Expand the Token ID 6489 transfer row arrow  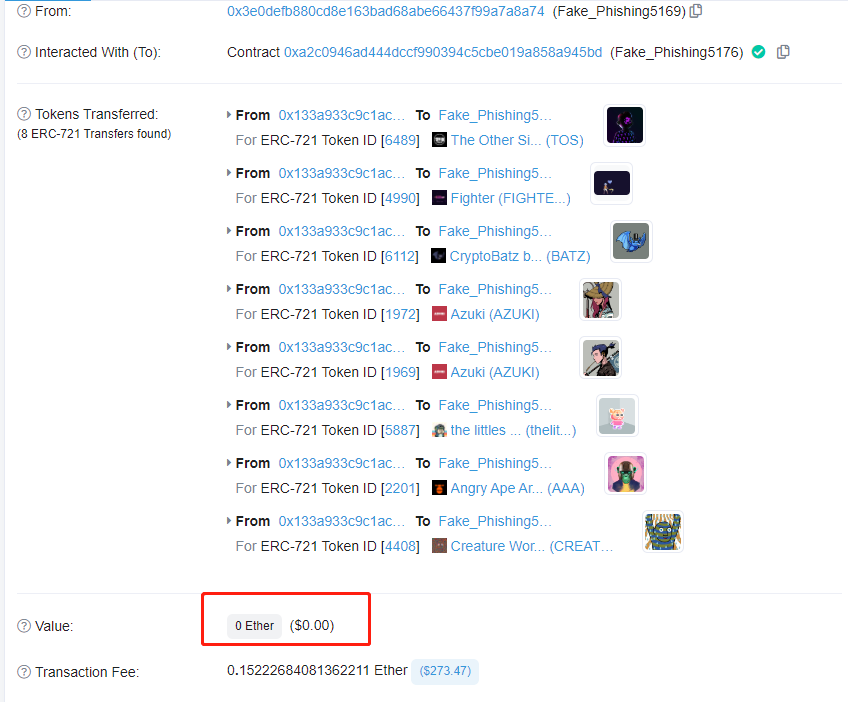229,115
